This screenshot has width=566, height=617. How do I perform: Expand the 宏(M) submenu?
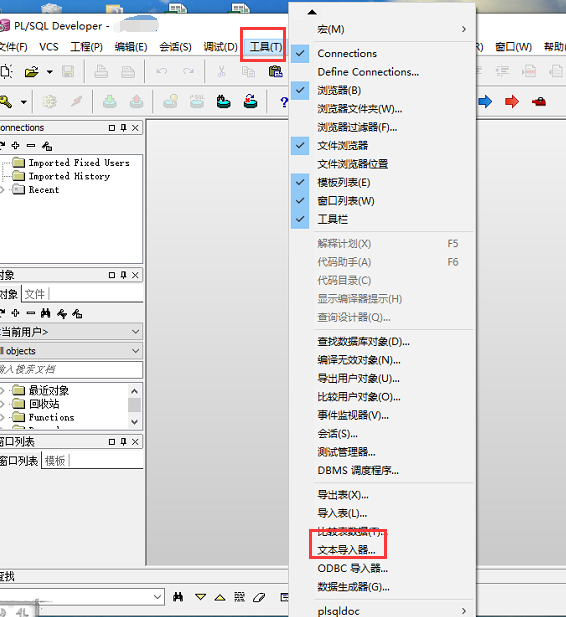pos(383,30)
